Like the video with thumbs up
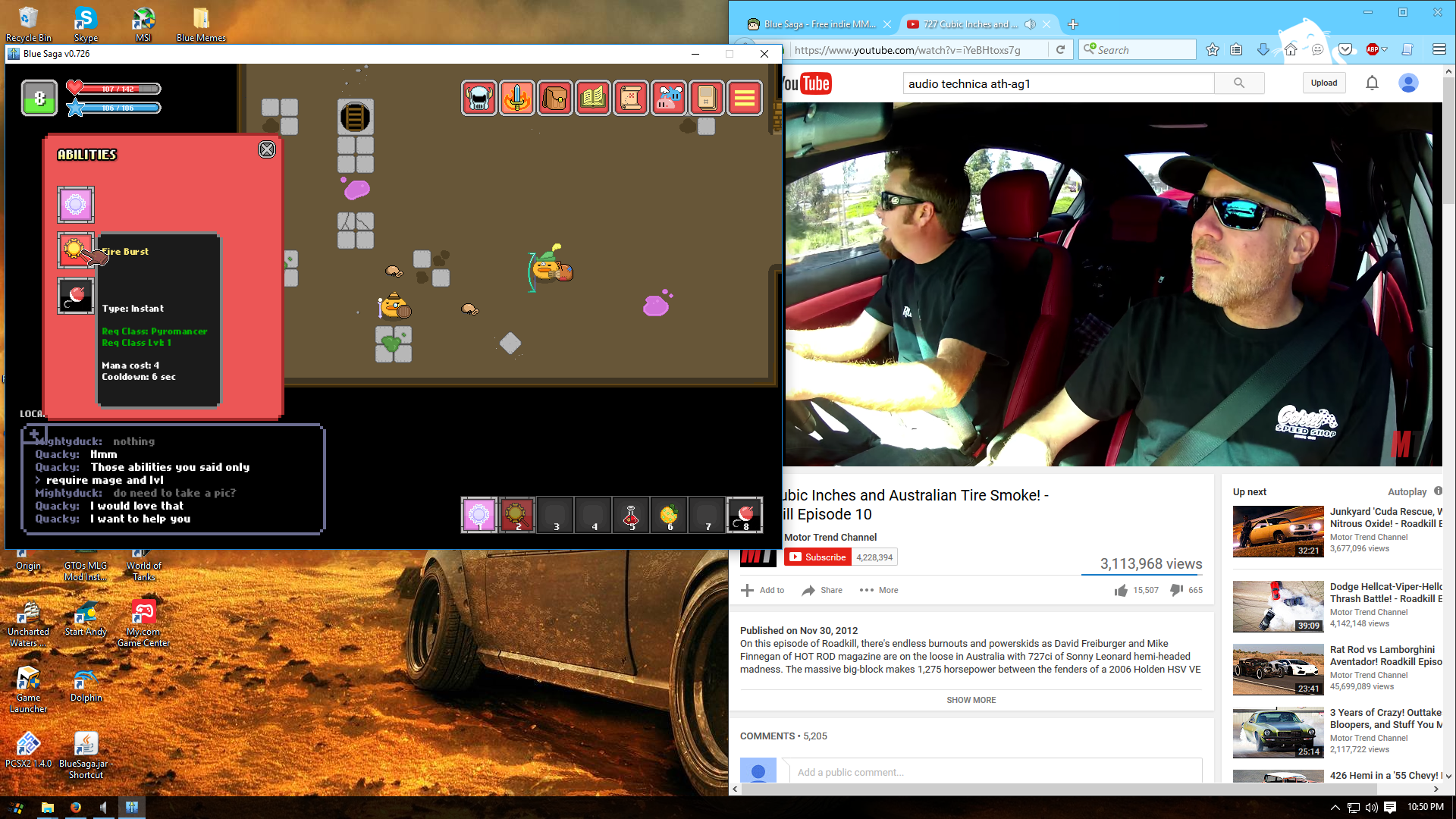The image size is (1456, 819). pyautogui.click(x=1121, y=590)
